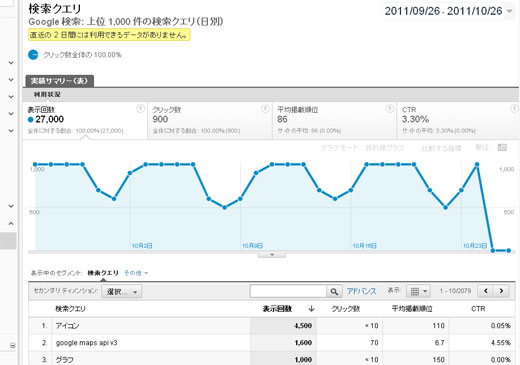Select the CTR 3.30% metric tile
This screenshot has width=520, height=365.
(x=458, y=121)
